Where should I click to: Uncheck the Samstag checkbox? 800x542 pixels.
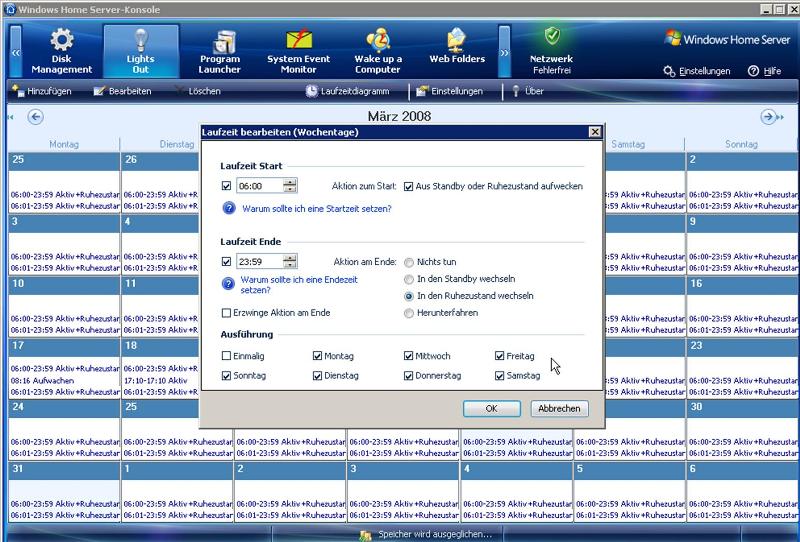coord(499,376)
